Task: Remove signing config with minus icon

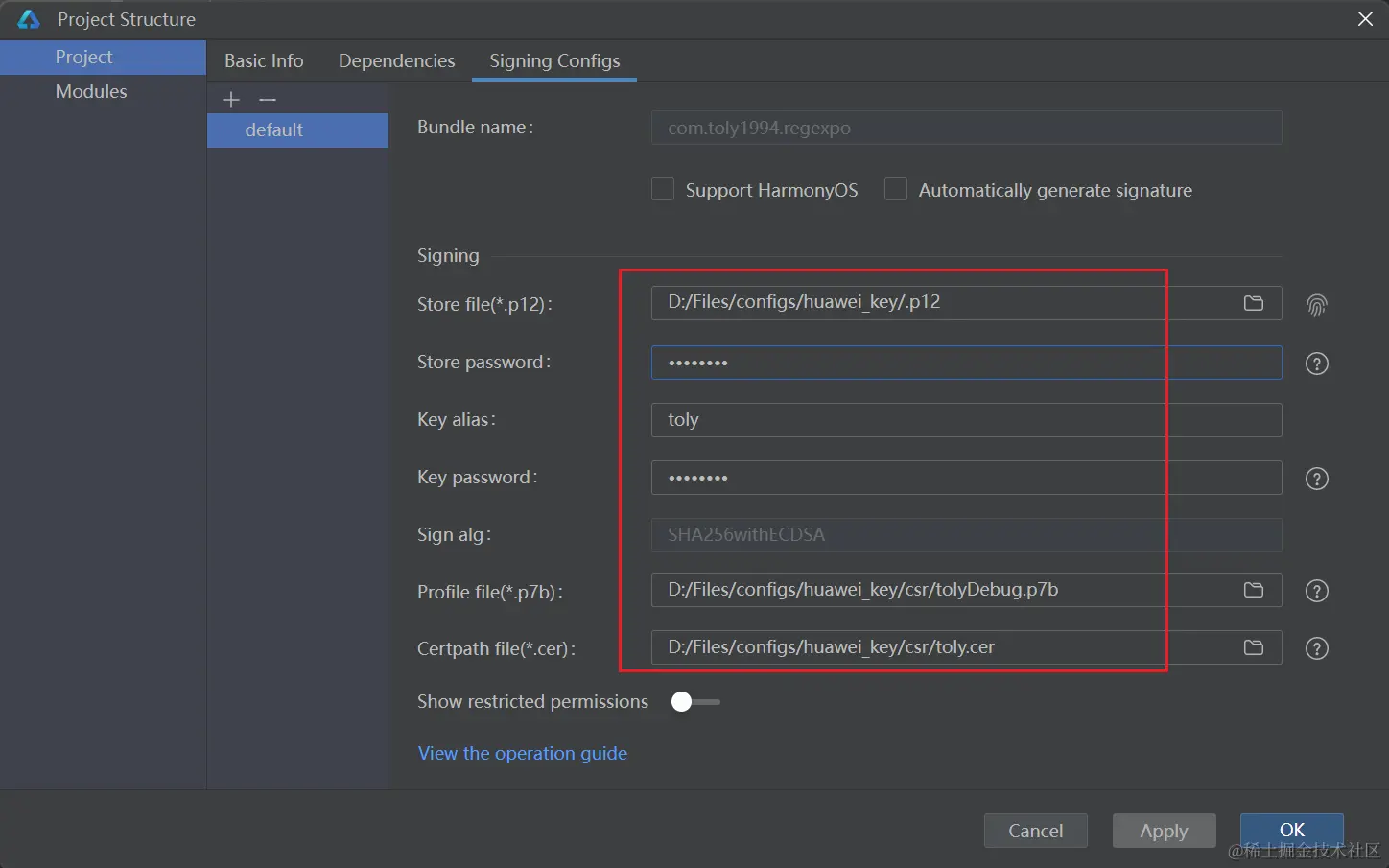Action: pos(268,100)
